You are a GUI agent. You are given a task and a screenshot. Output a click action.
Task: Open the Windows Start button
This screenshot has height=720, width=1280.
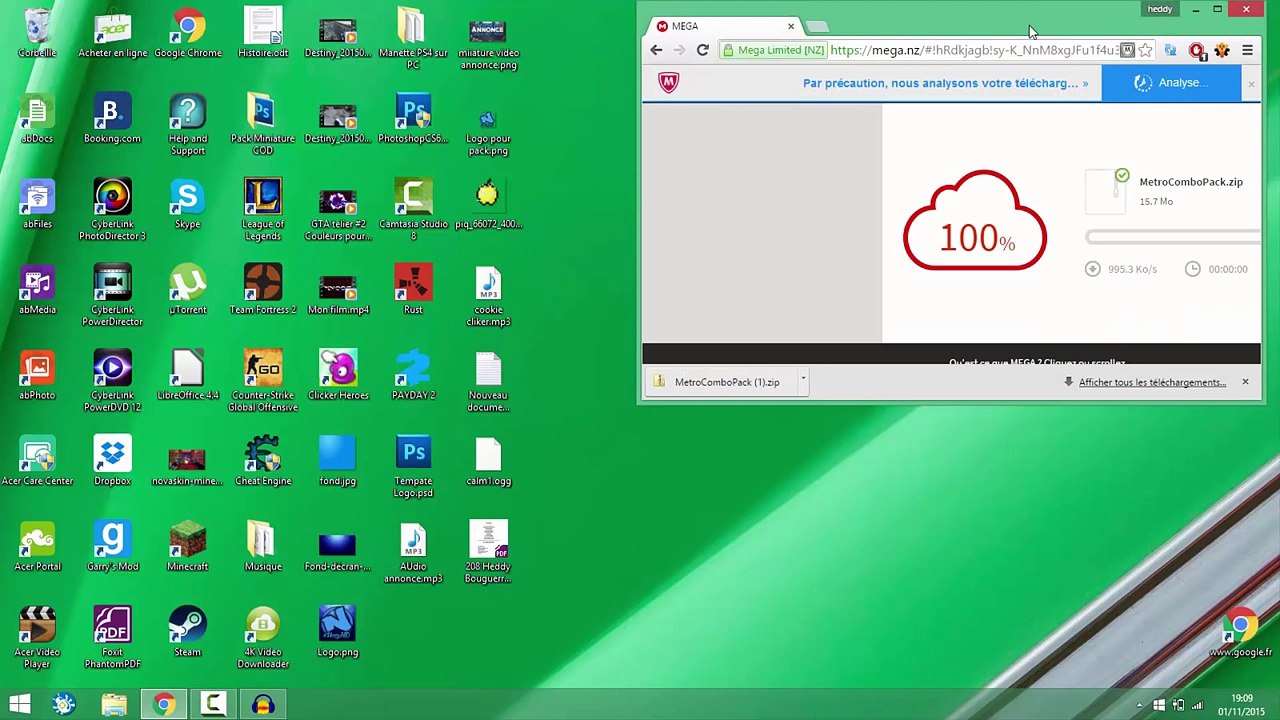tap(20, 705)
